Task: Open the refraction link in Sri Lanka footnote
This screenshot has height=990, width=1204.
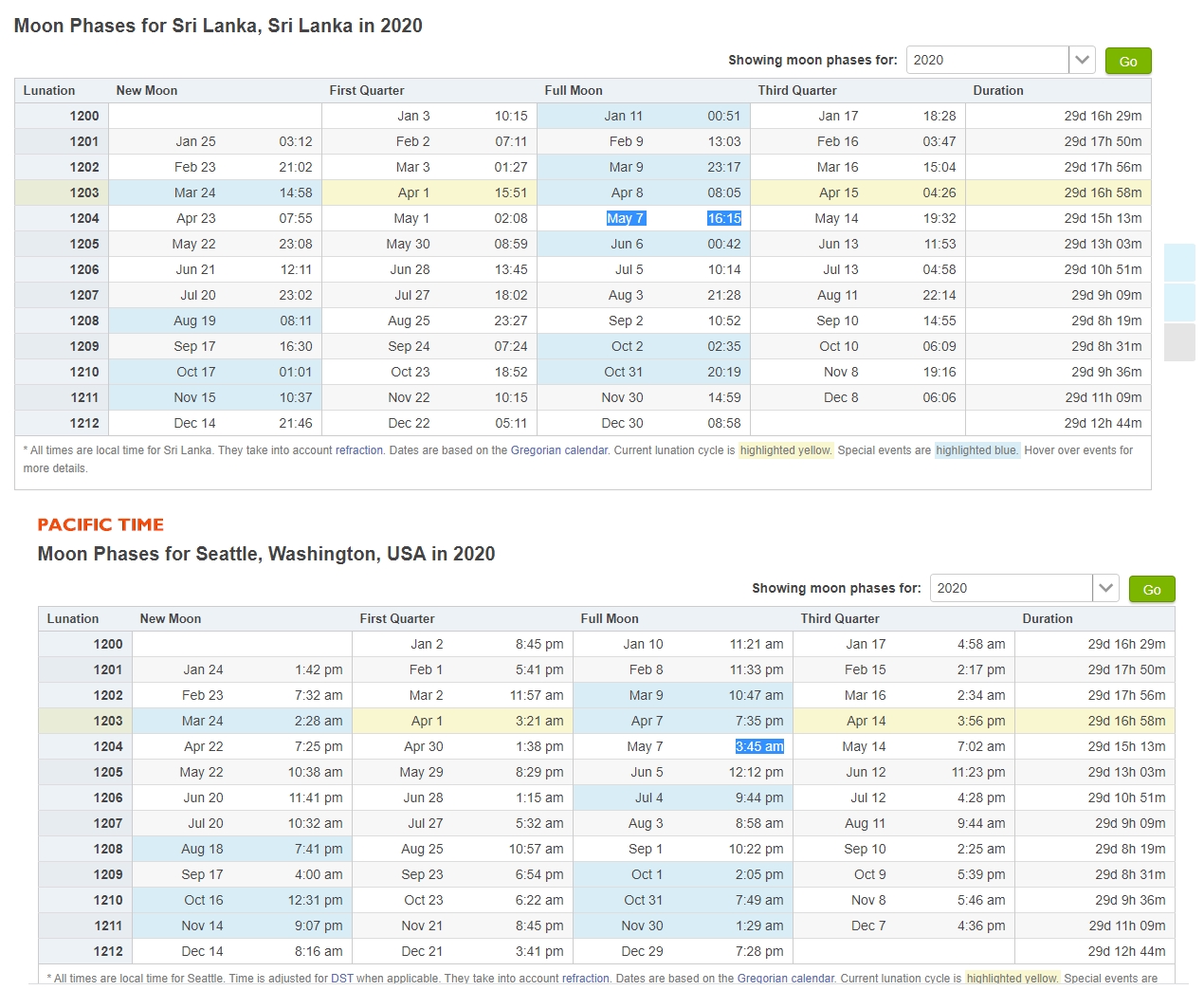Action: (x=359, y=450)
